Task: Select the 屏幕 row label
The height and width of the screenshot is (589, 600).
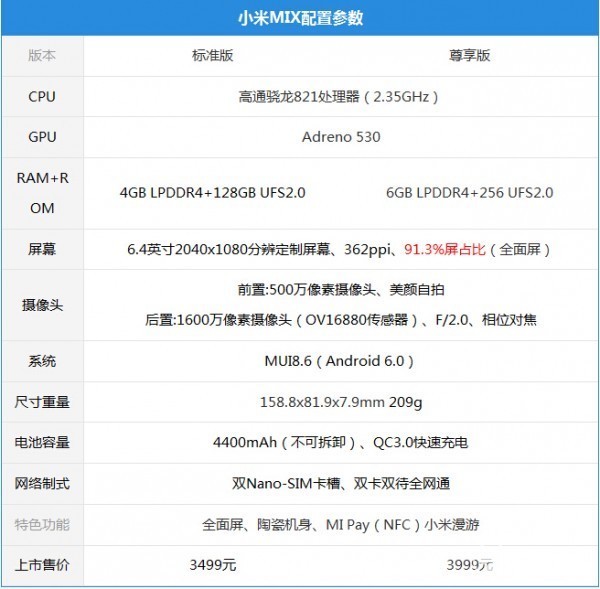Action: tap(42, 250)
